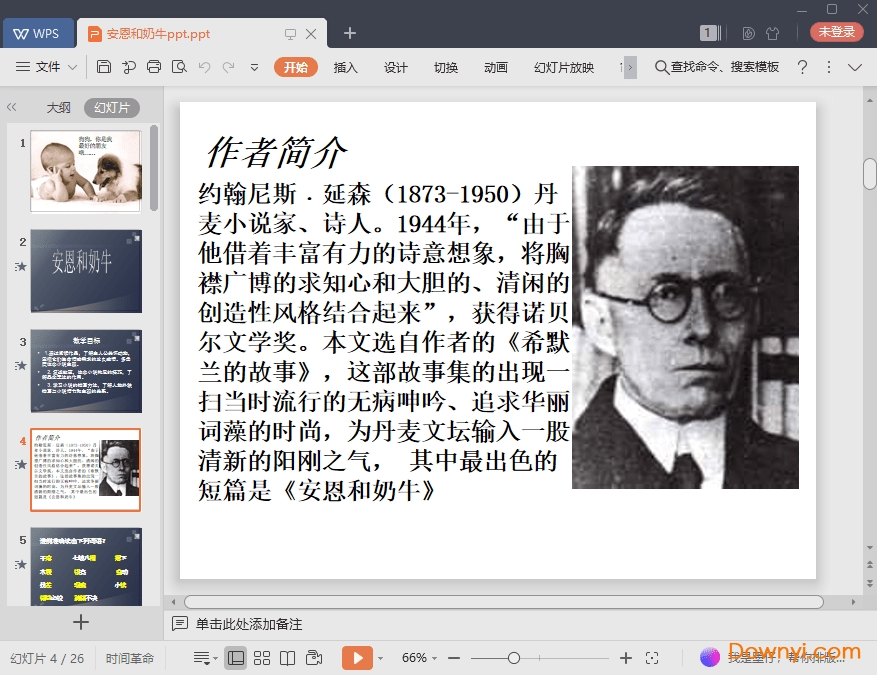The image size is (877, 675).
Task: Open the skin/shirt icon in title bar
Action: pyautogui.click(x=772, y=33)
